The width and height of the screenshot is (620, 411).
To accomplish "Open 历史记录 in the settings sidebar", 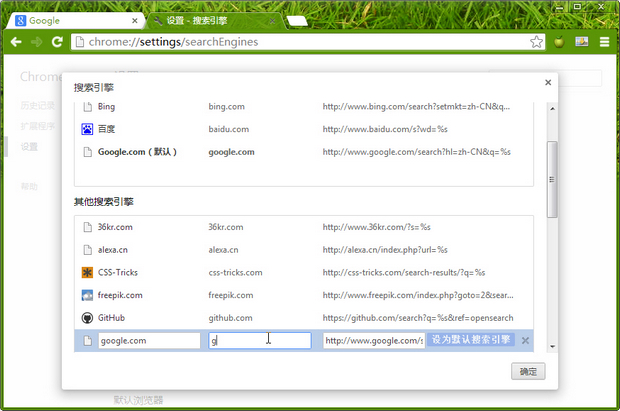I will [38, 105].
